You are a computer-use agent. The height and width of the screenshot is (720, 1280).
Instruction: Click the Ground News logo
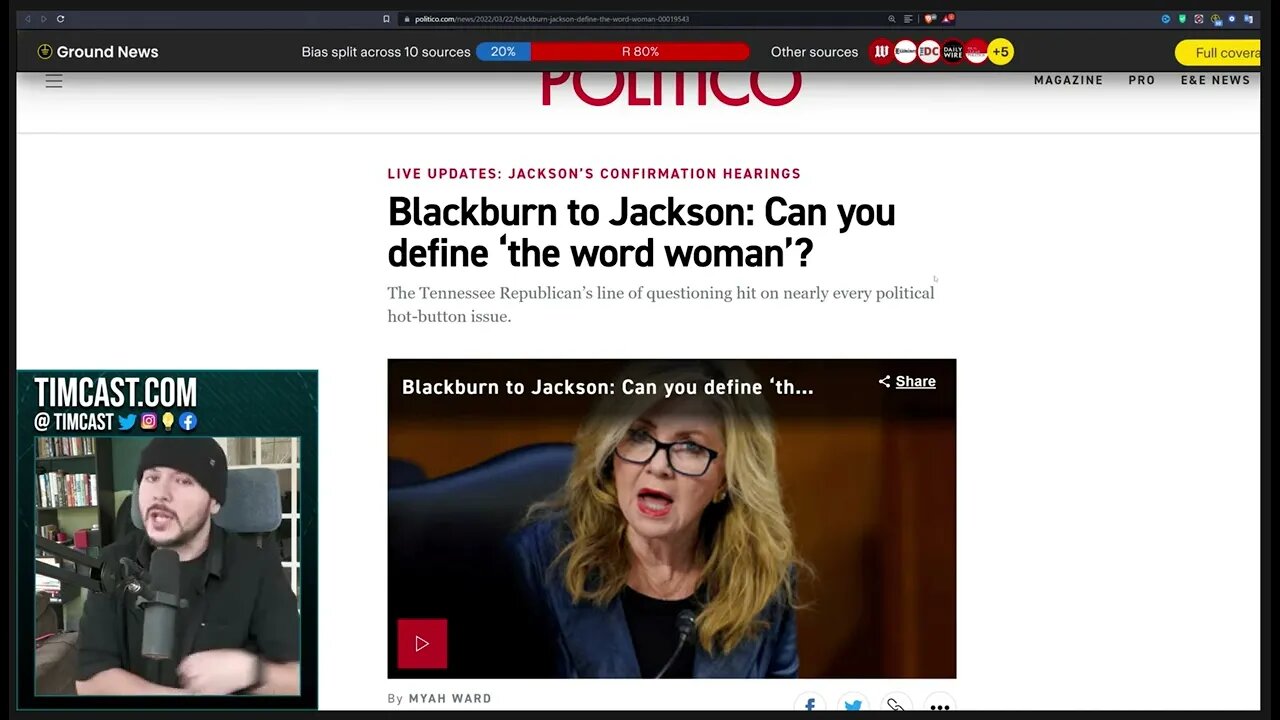click(98, 52)
